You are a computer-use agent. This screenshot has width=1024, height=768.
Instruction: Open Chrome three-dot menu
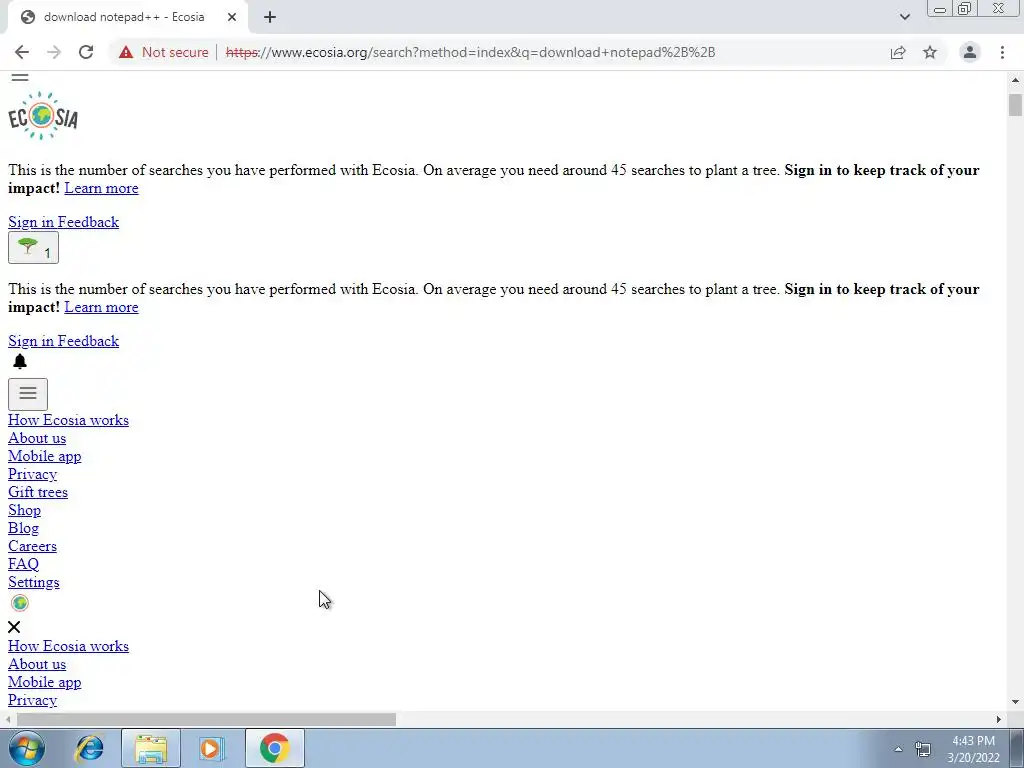pos(1002,52)
